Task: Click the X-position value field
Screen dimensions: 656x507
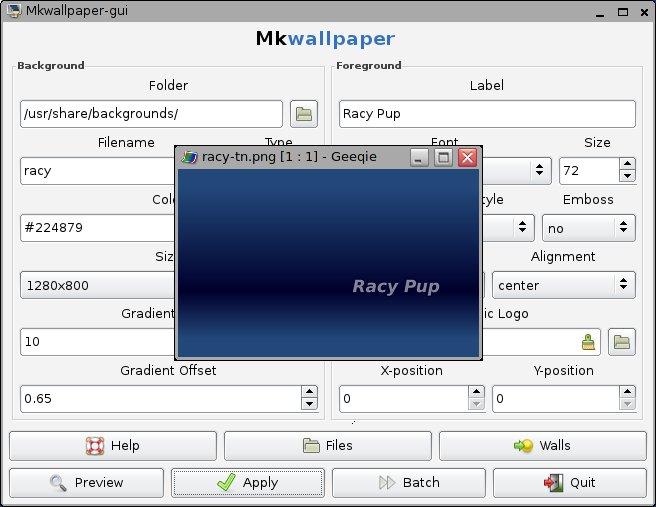Action: (404, 399)
